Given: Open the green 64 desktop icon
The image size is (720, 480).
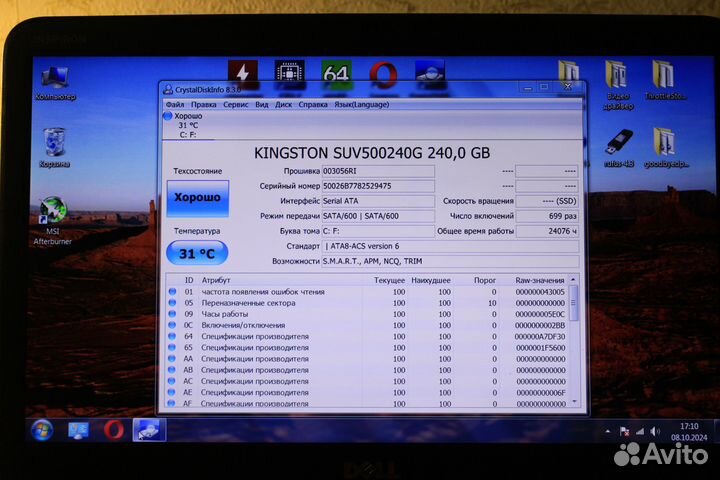Looking at the screenshot, I should [x=337, y=73].
